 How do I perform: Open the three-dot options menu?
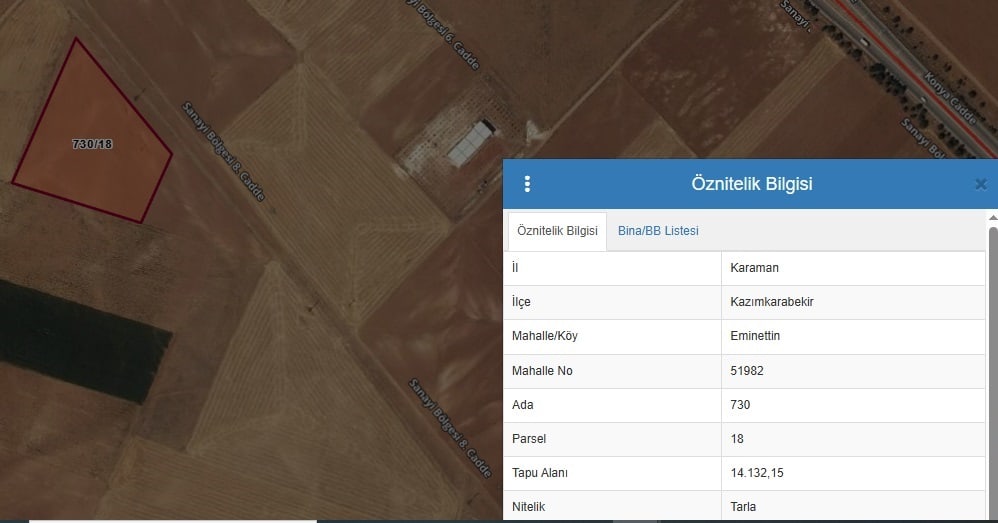[527, 184]
